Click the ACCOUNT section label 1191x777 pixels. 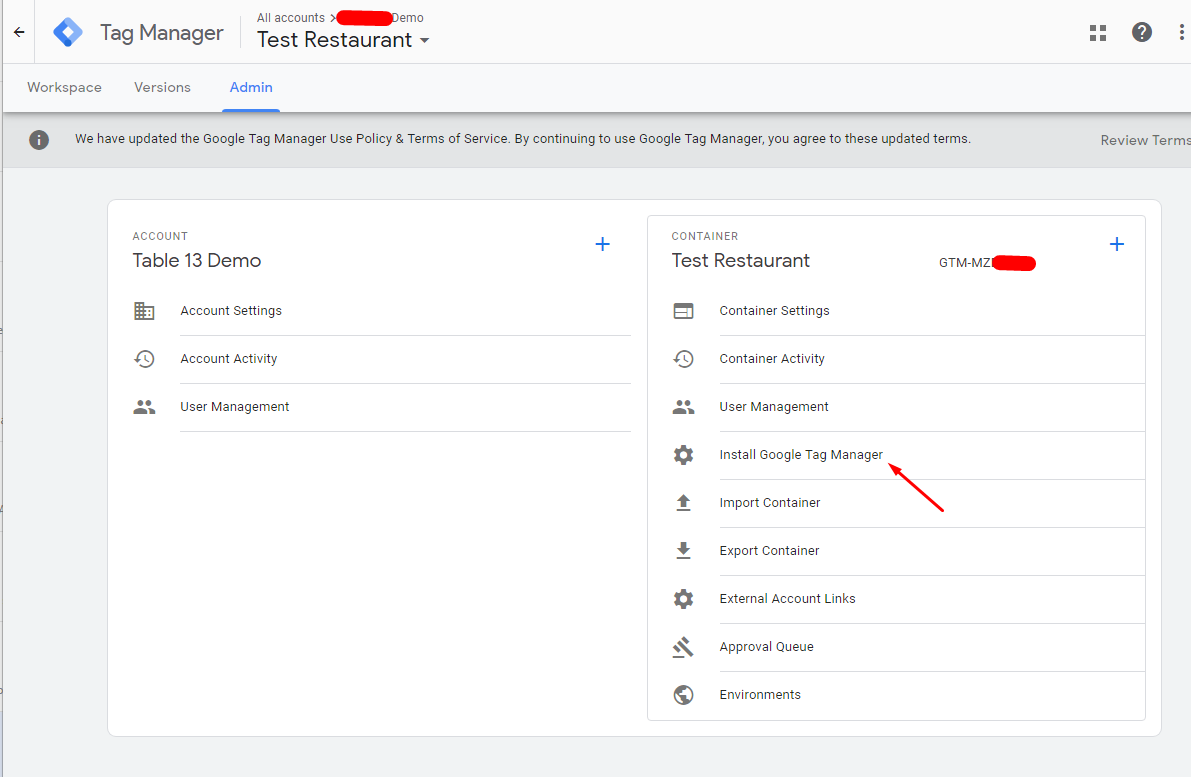click(160, 236)
